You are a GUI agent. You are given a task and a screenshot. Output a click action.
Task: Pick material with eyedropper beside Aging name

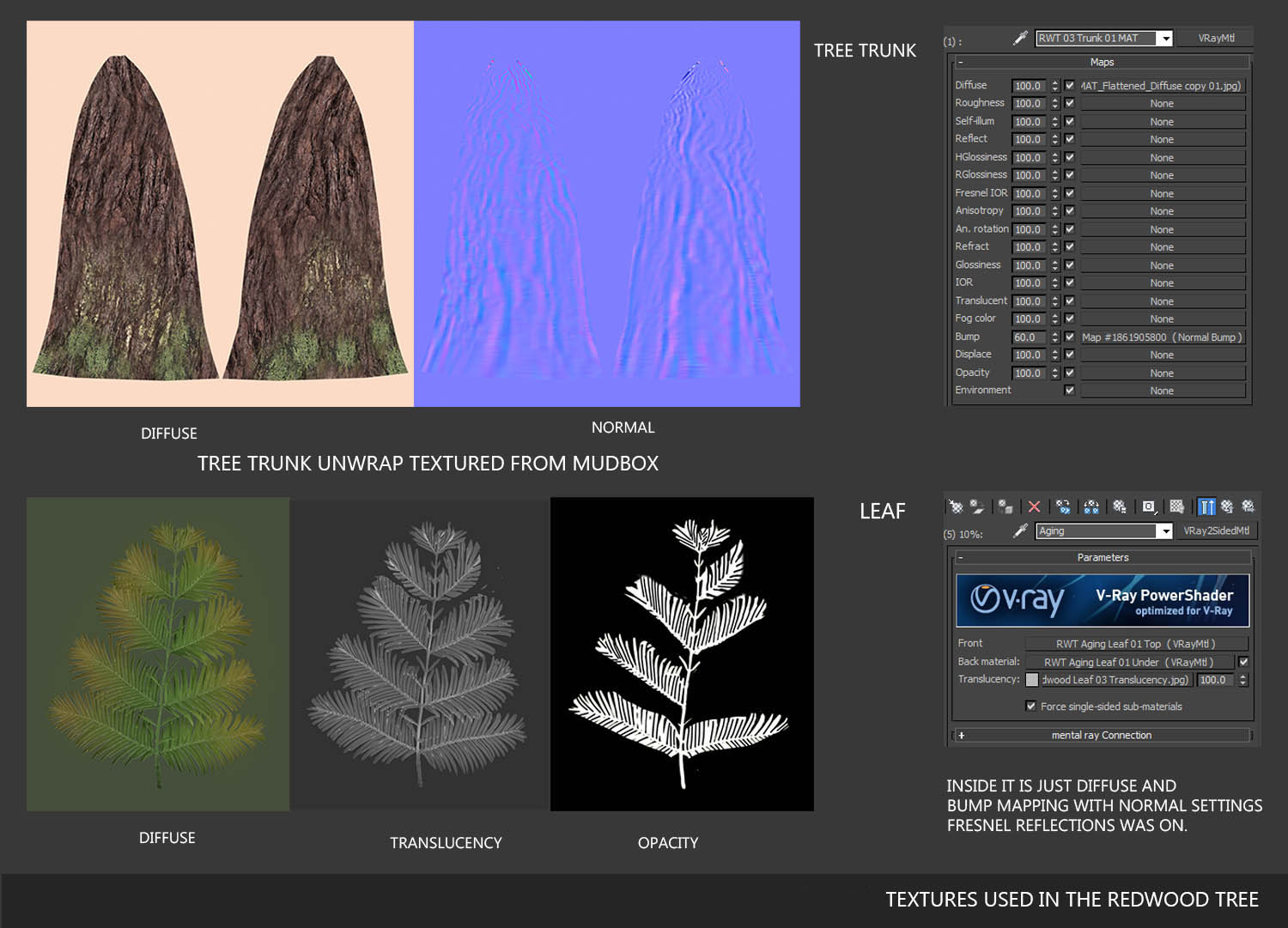(x=1020, y=531)
